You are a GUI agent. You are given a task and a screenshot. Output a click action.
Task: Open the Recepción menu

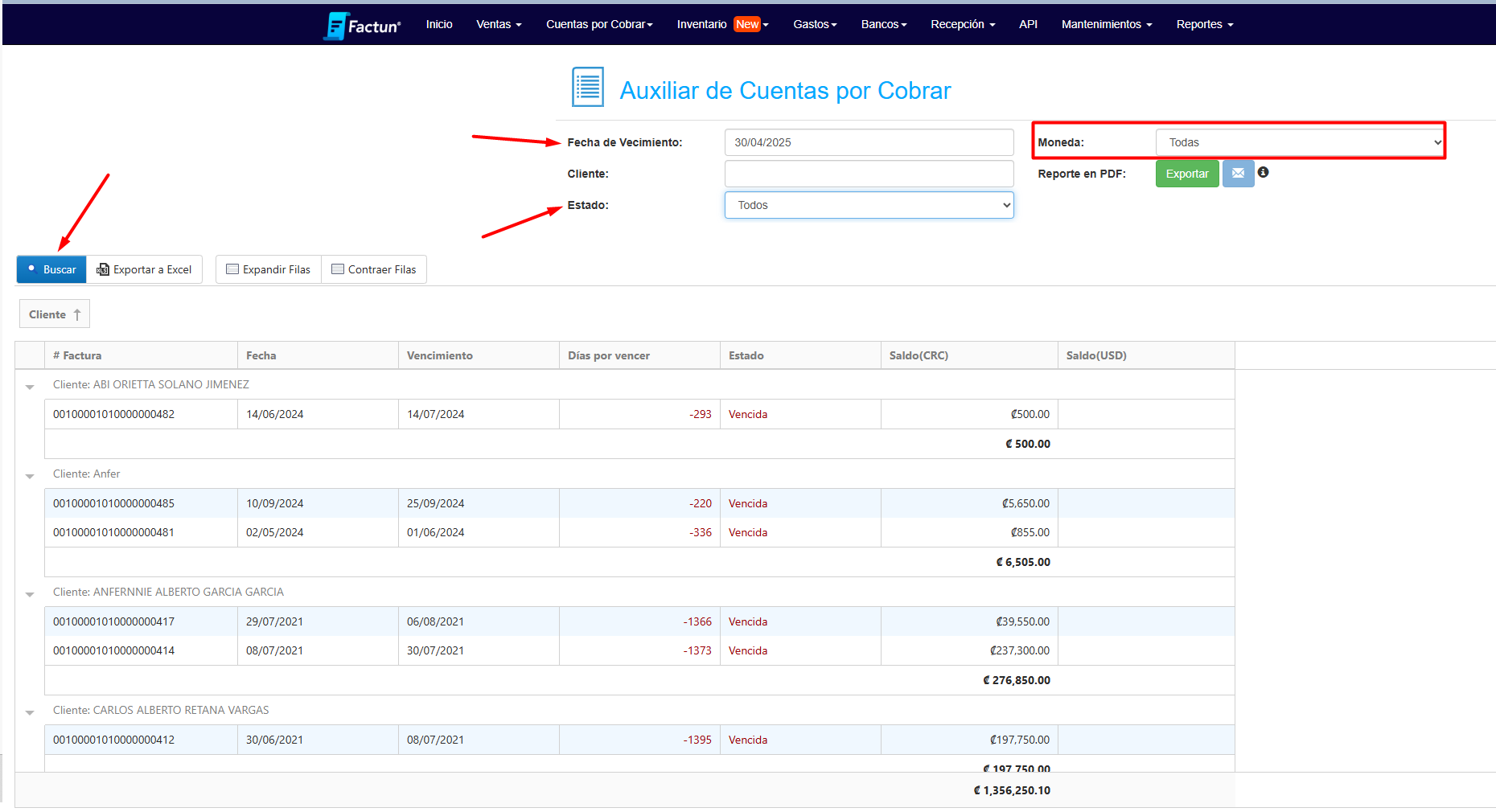click(x=963, y=24)
